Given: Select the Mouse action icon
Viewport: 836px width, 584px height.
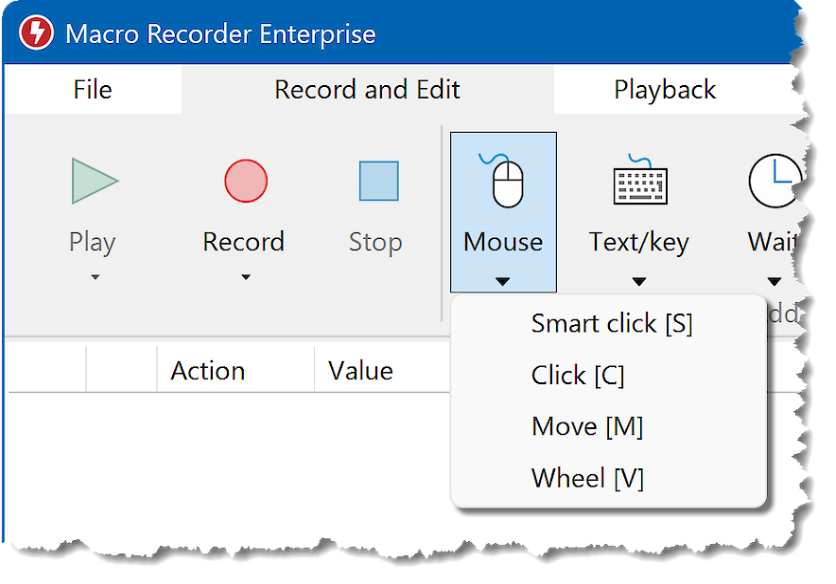Looking at the screenshot, I should [x=502, y=180].
